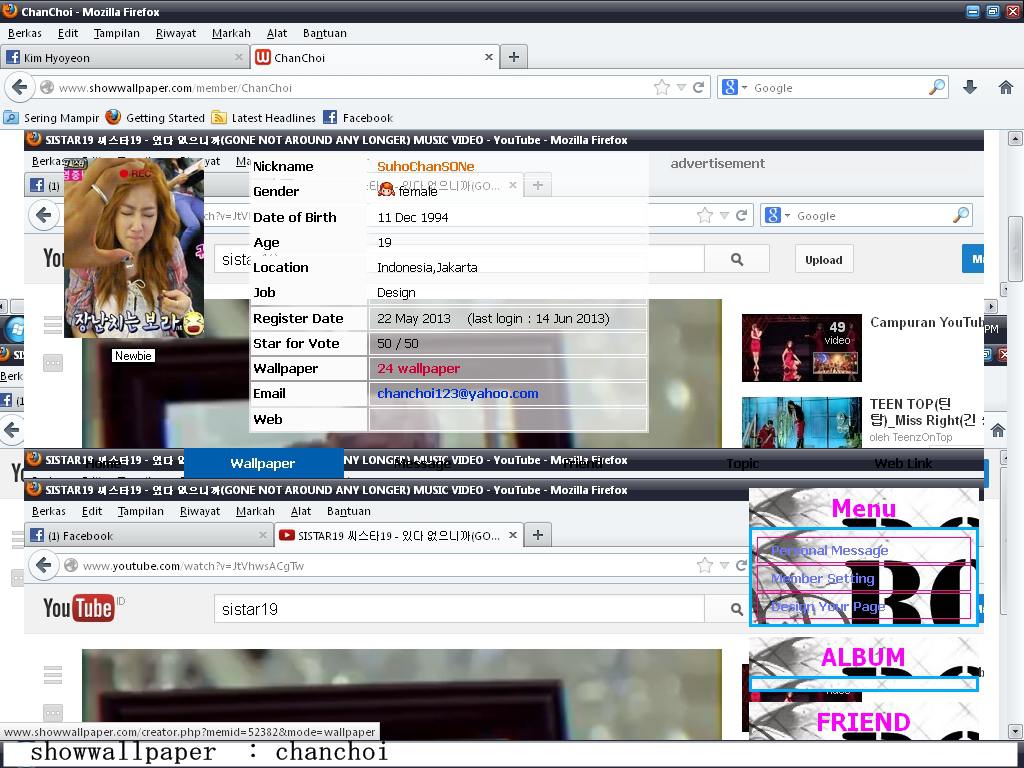Viewport: 1024px width, 768px height.
Task: Open the Sering Mampir bookmark folder
Action: point(52,118)
